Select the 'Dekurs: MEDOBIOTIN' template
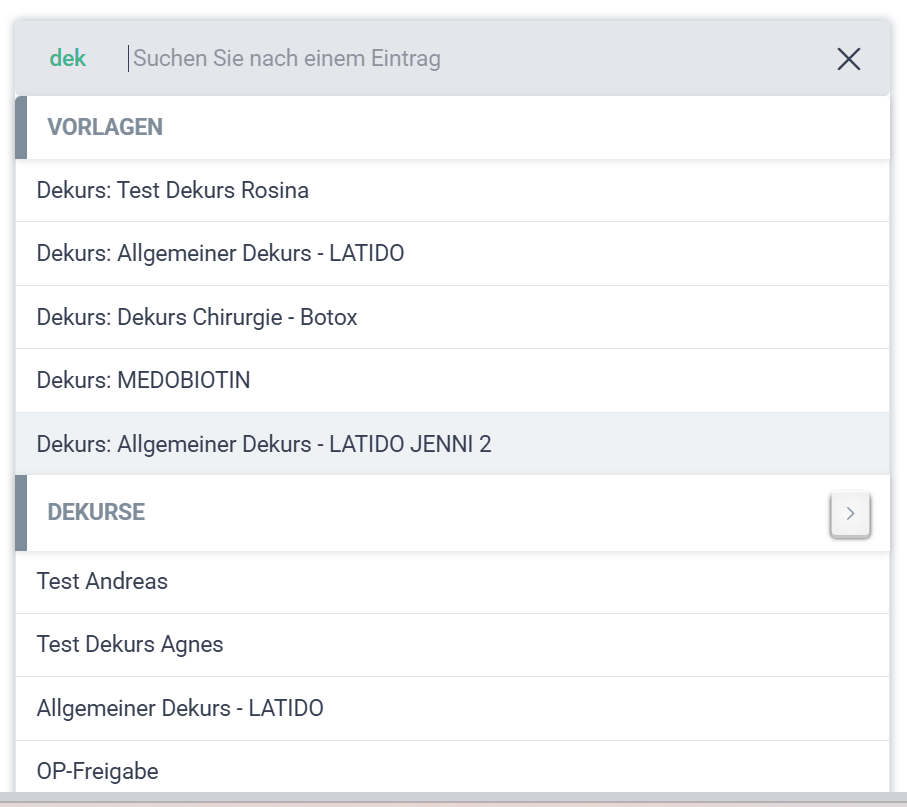Image resolution: width=907 pixels, height=807 pixels. [143, 381]
